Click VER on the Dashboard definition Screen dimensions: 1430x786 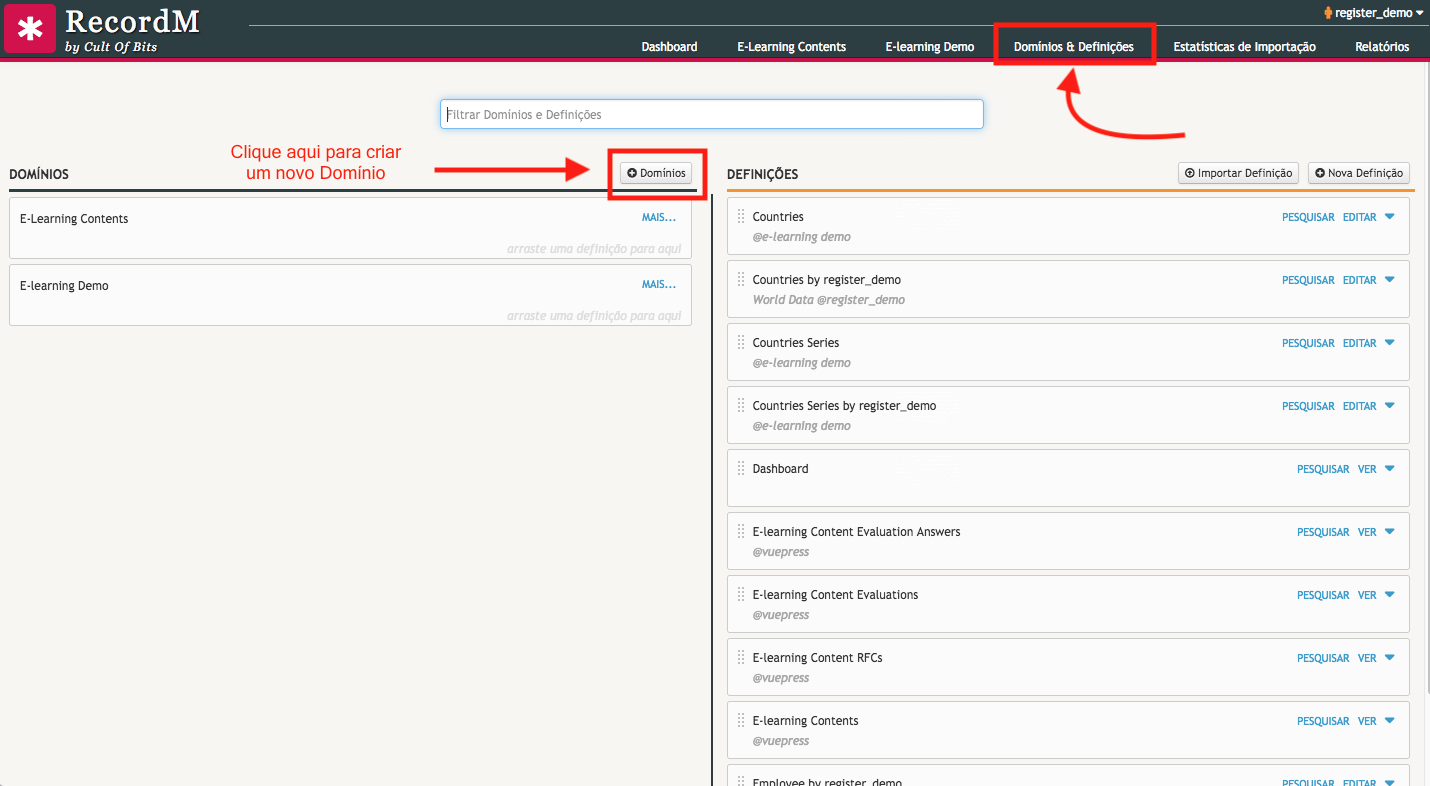(x=1367, y=469)
